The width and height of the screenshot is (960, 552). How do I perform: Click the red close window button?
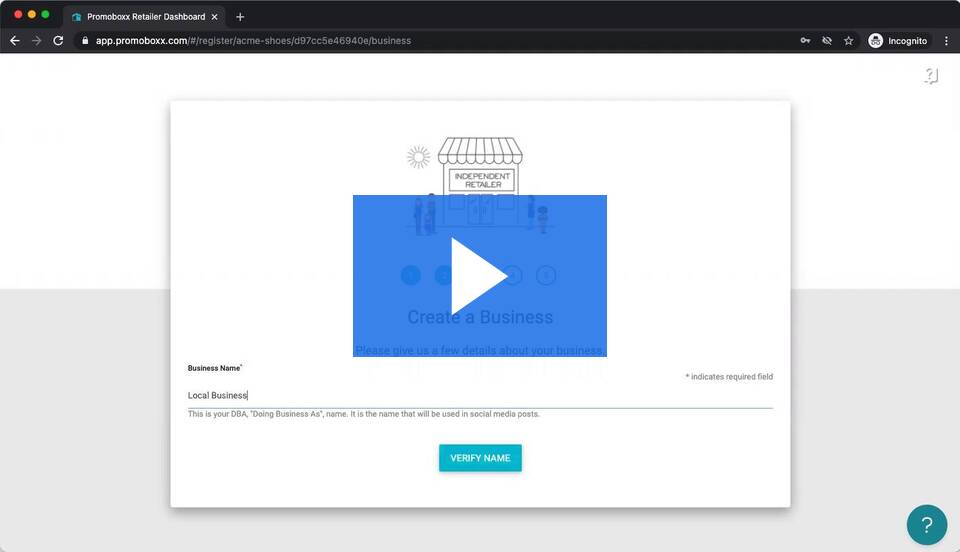click(x=18, y=14)
